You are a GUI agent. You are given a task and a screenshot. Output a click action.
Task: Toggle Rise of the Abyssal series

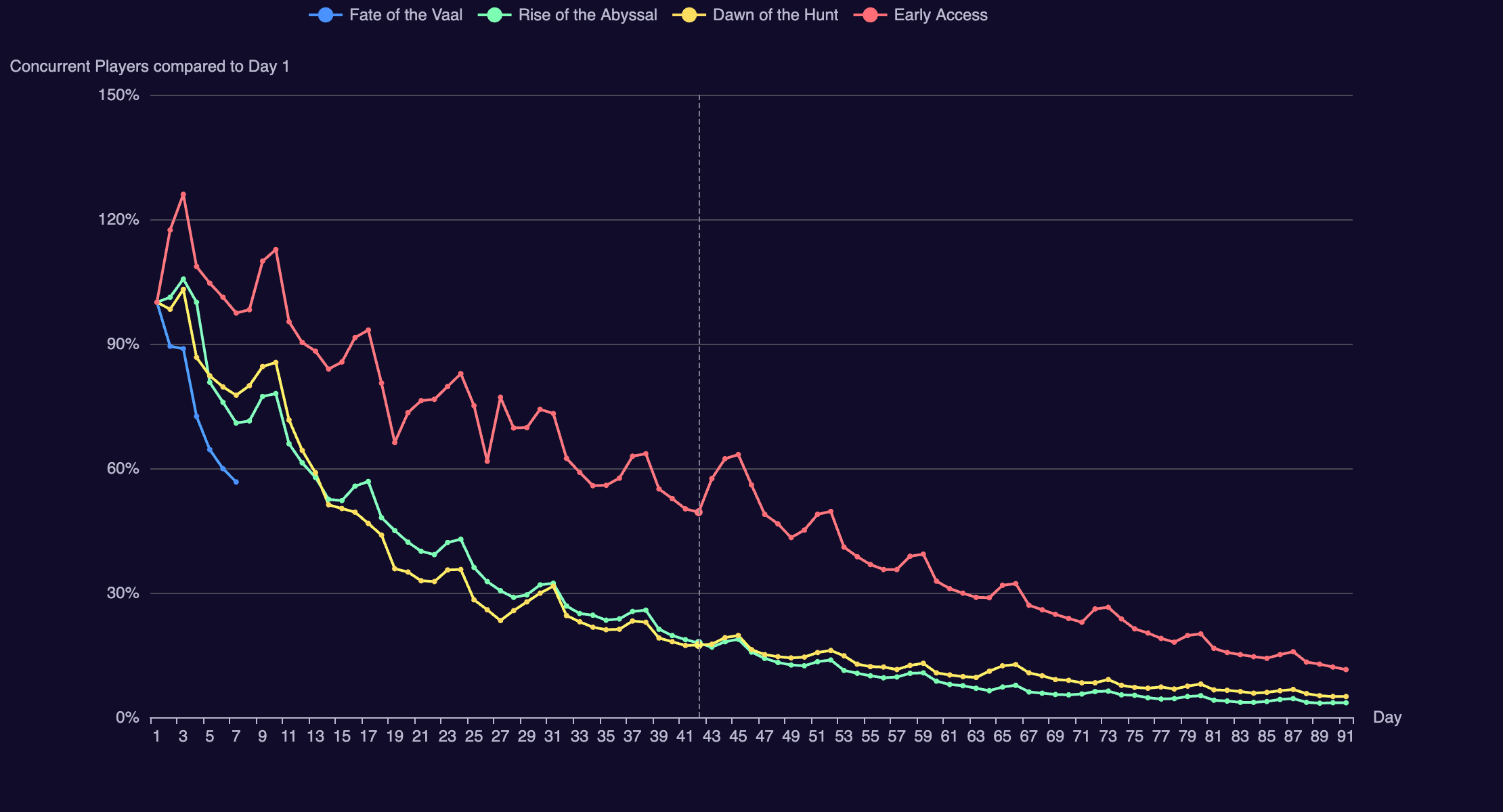587,15
